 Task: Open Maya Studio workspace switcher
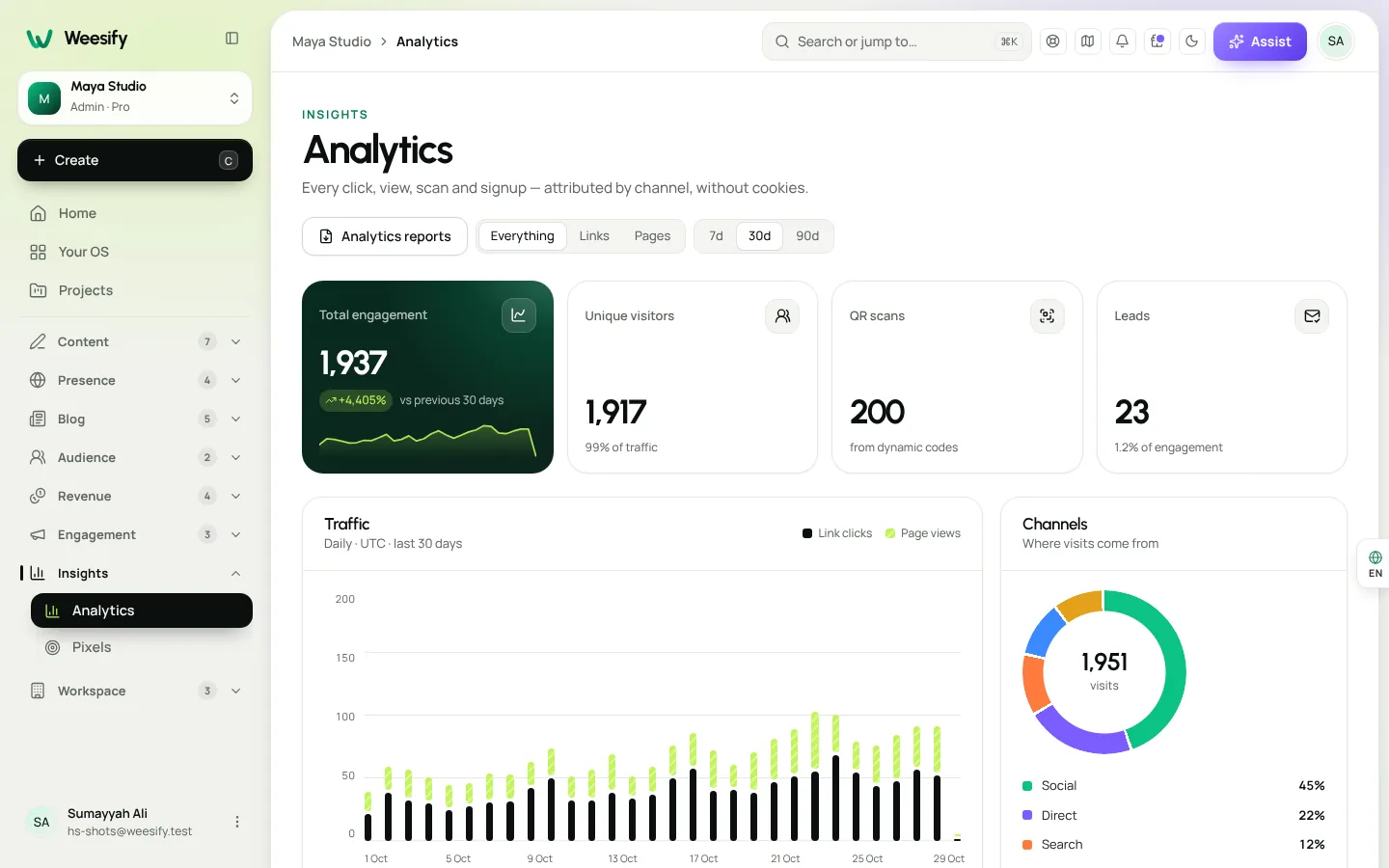135,97
